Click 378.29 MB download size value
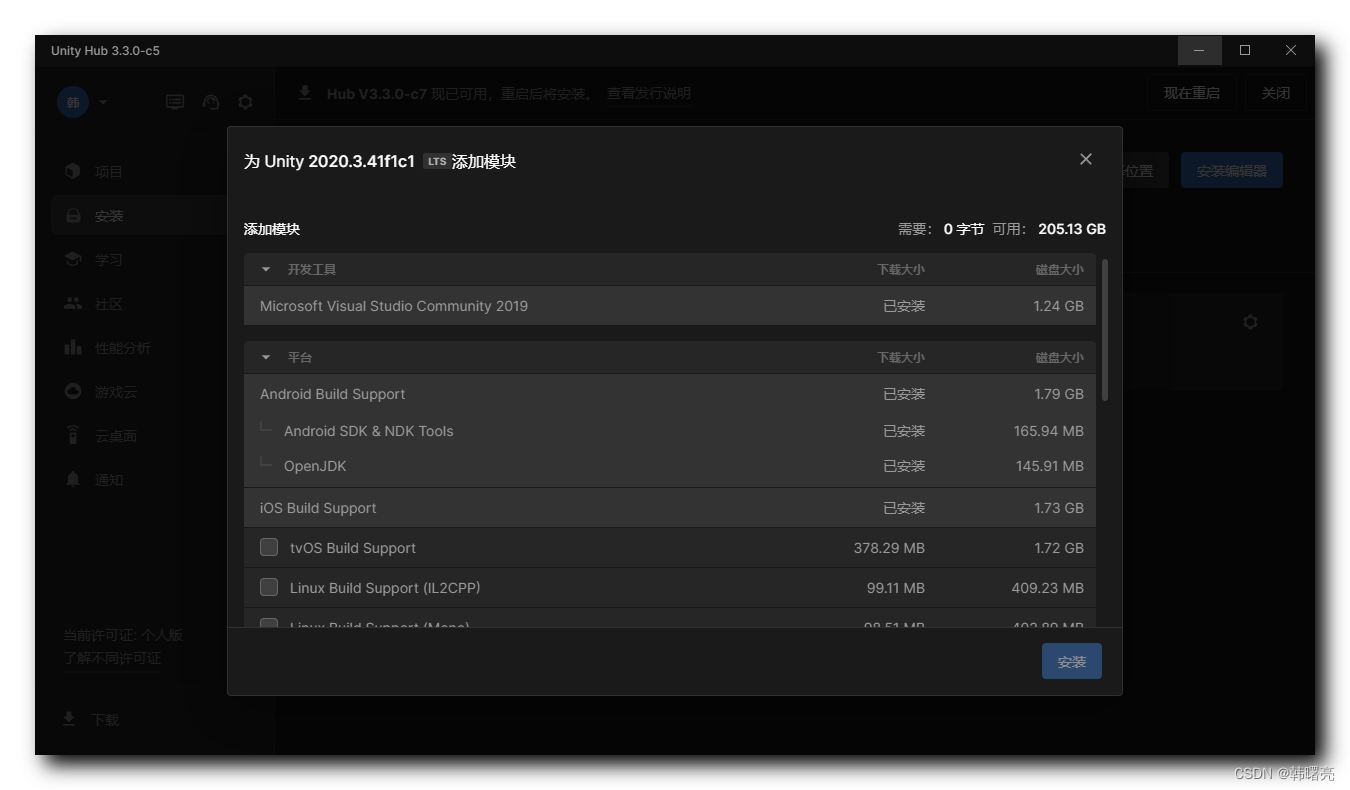This screenshot has width=1350, height=790. click(x=889, y=548)
